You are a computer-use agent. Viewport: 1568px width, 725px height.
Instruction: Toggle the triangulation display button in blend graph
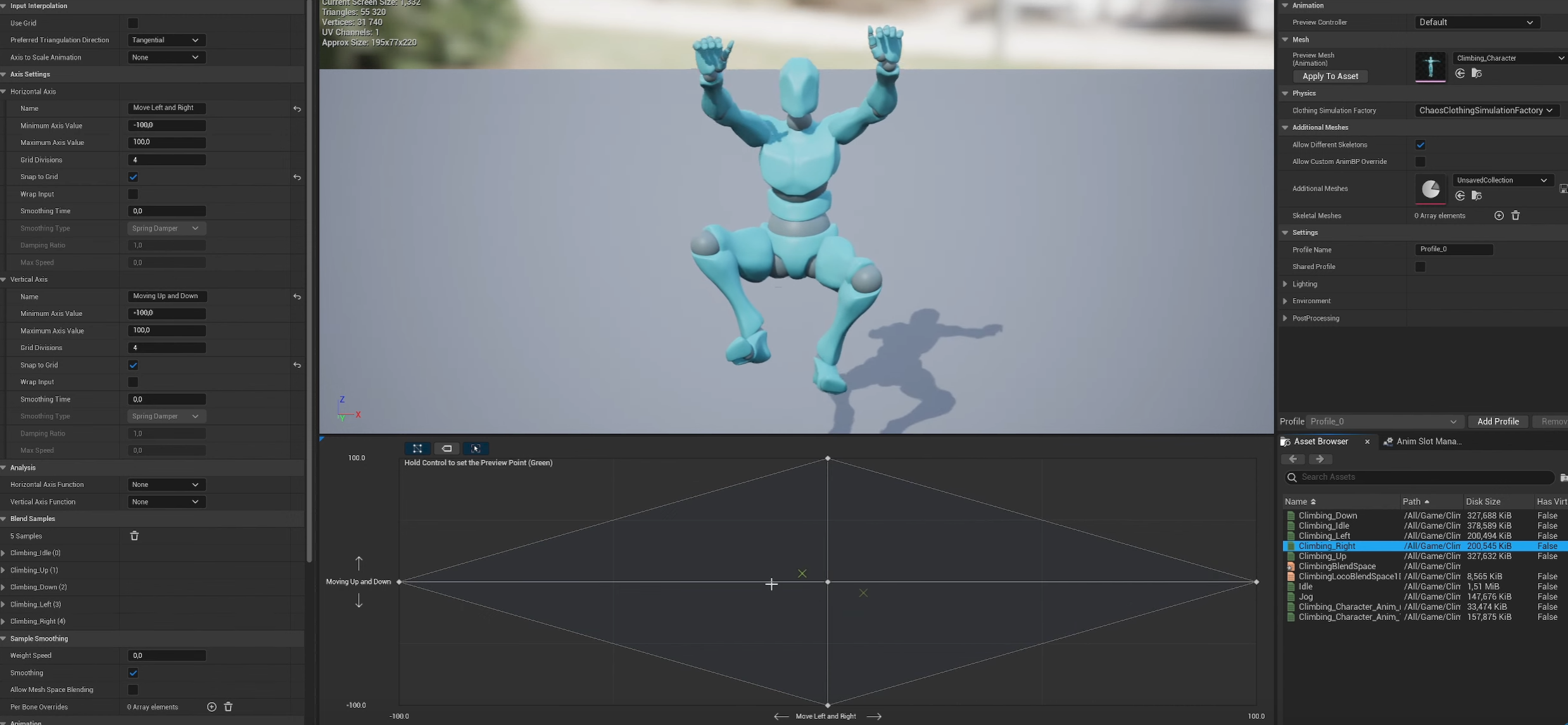[x=417, y=448]
